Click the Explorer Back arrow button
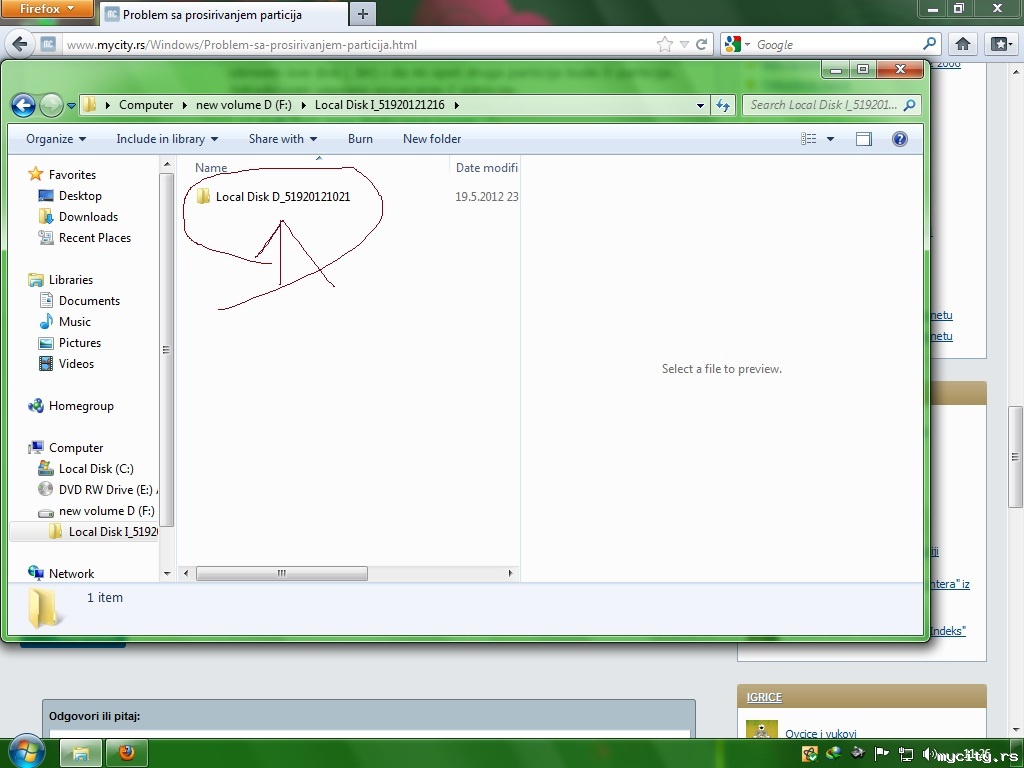Image resolution: width=1024 pixels, height=768 pixels. pyautogui.click(x=23, y=105)
